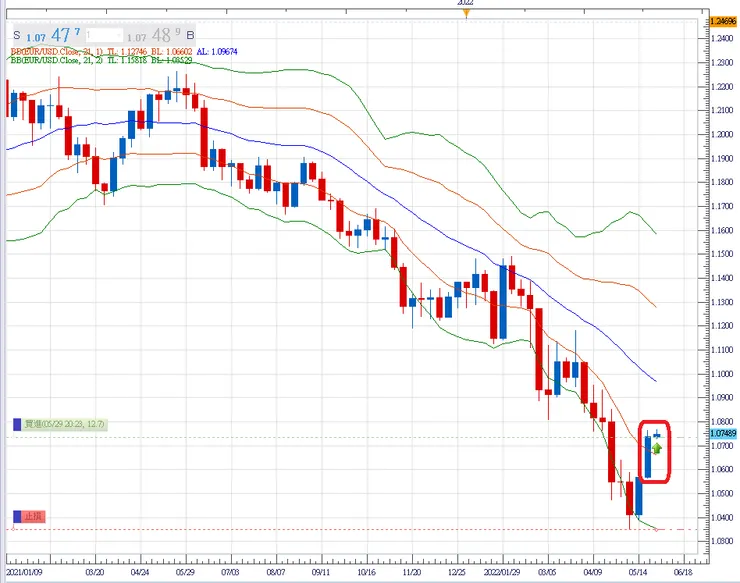Click the 05/29 date axis label
Viewport: 740px width, 583px height.
[x=185, y=572]
